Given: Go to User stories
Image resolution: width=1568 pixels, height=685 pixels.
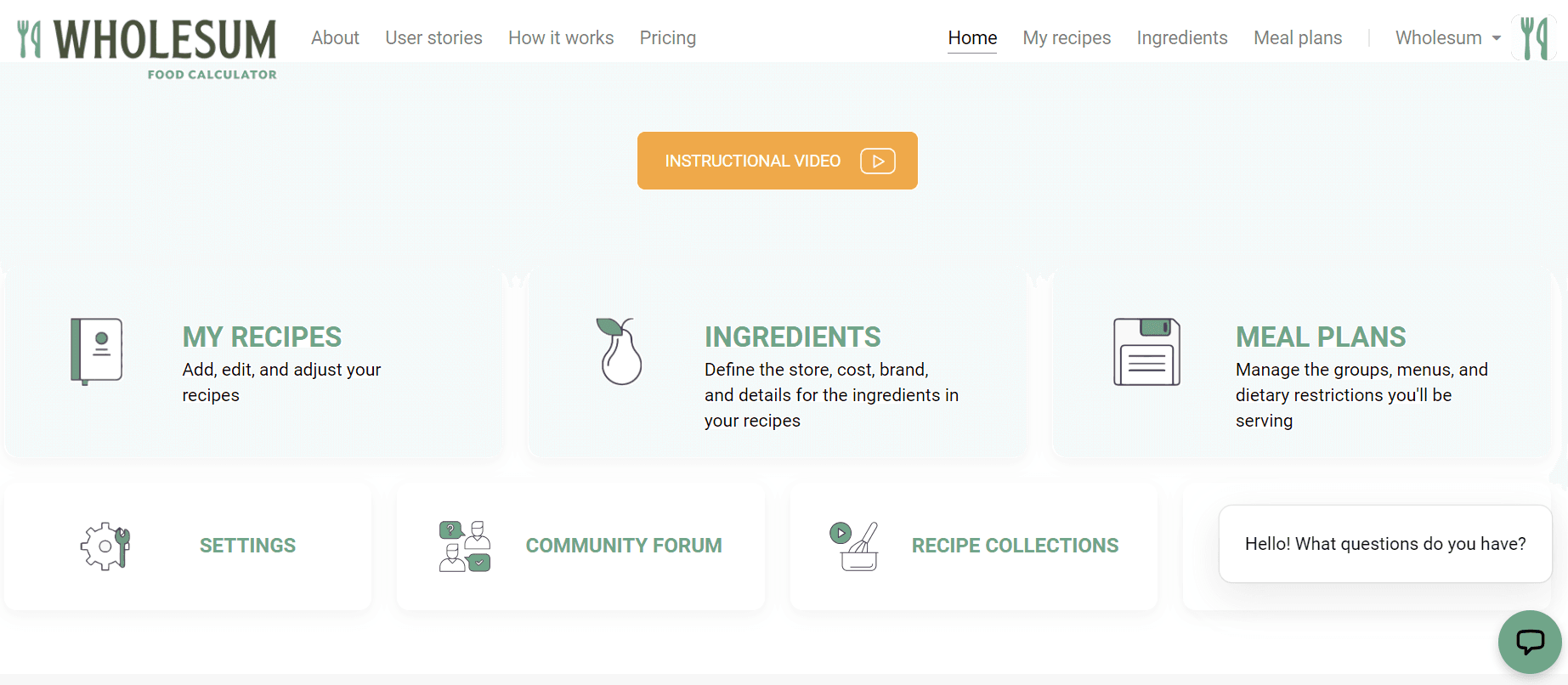Looking at the screenshot, I should pyautogui.click(x=433, y=38).
